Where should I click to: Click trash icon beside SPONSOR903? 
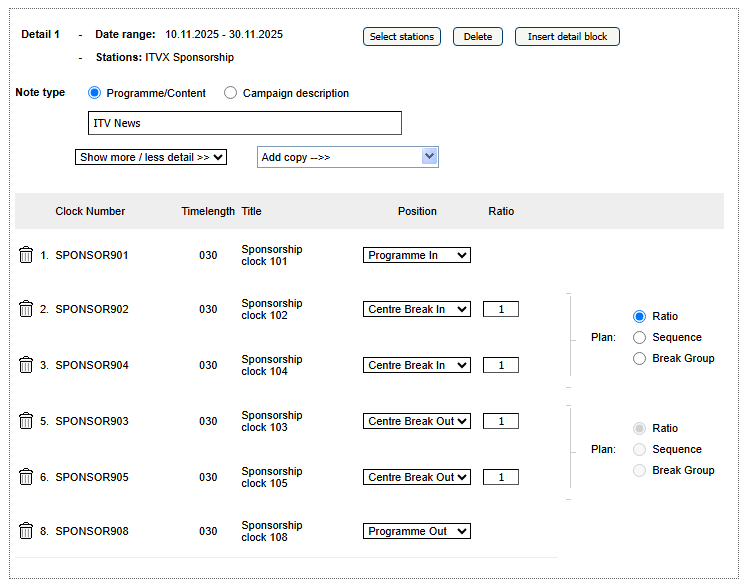26,421
